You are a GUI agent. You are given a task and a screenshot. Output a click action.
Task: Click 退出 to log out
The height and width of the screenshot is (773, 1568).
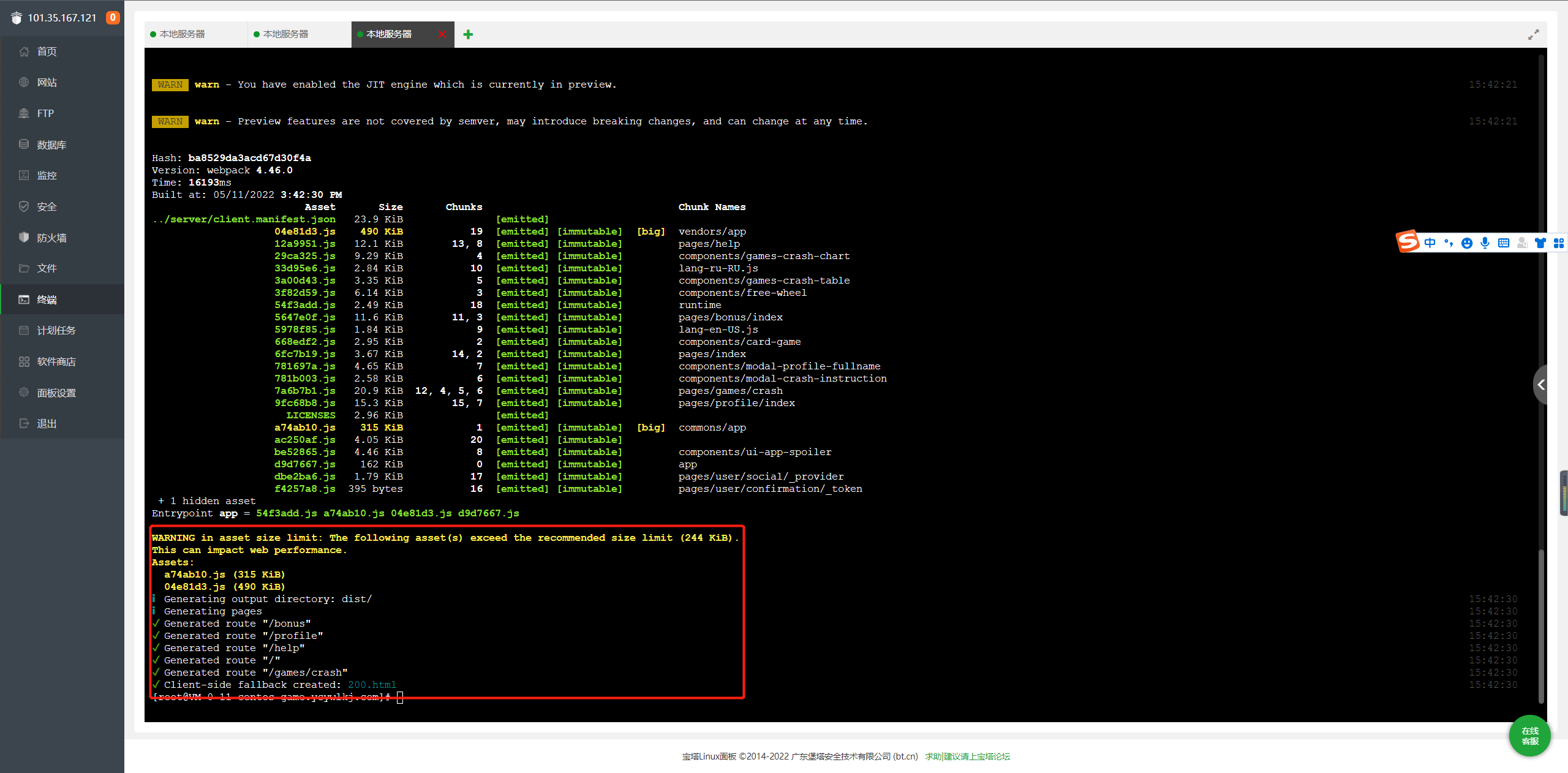(x=47, y=423)
